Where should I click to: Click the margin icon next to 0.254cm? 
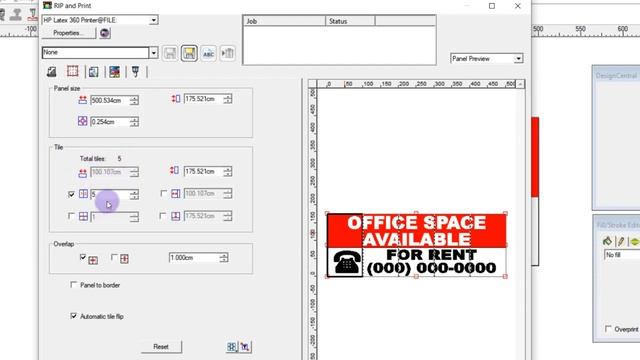(x=82, y=121)
